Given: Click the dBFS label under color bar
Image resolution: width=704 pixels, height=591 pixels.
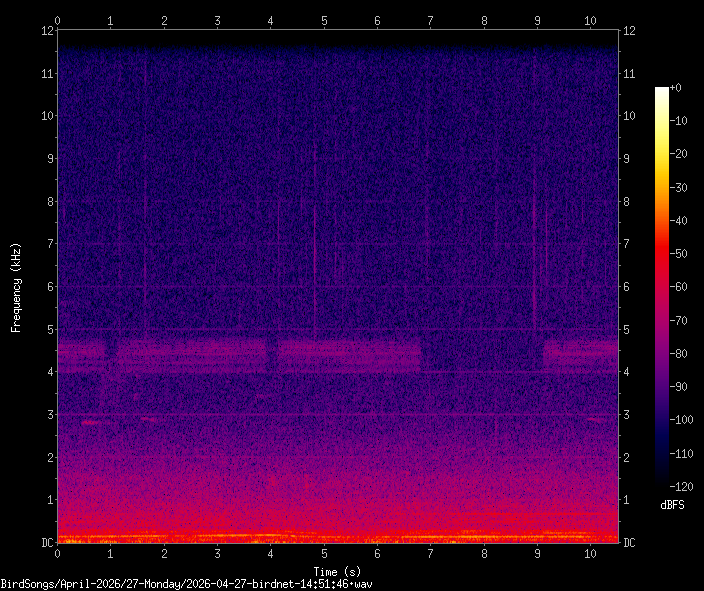Looking at the screenshot, I should pos(672,505).
